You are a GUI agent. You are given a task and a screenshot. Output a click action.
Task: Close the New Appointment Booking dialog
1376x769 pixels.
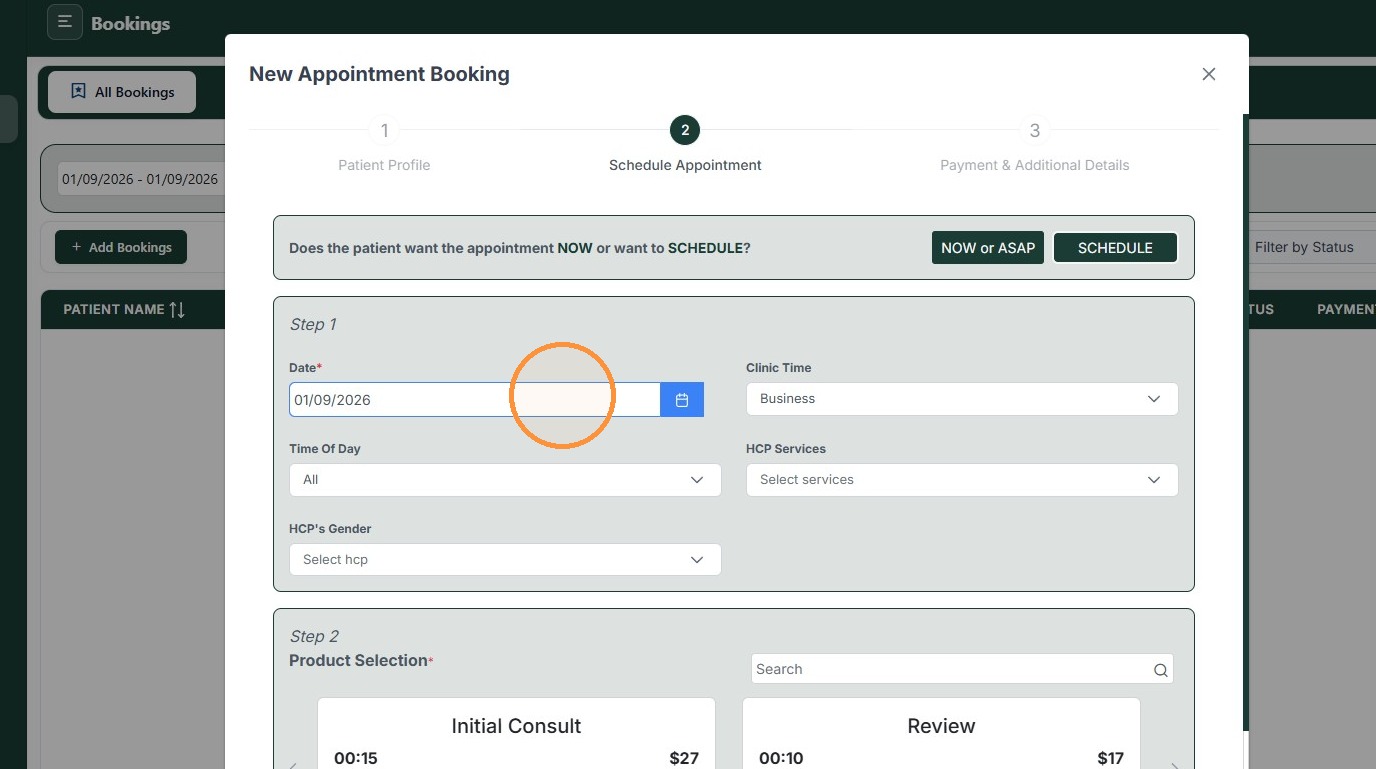click(x=1209, y=74)
